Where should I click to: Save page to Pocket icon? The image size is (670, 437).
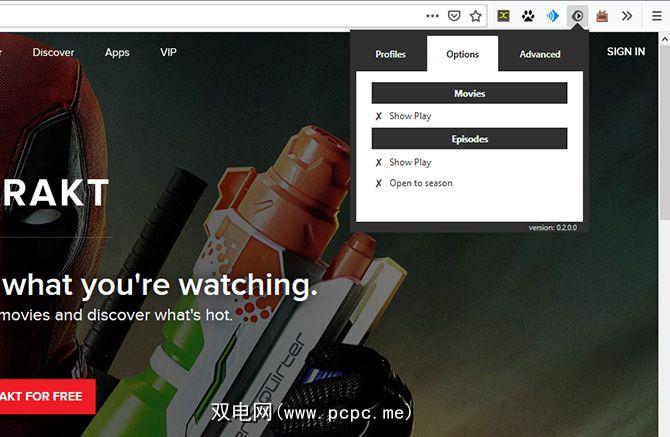point(454,16)
